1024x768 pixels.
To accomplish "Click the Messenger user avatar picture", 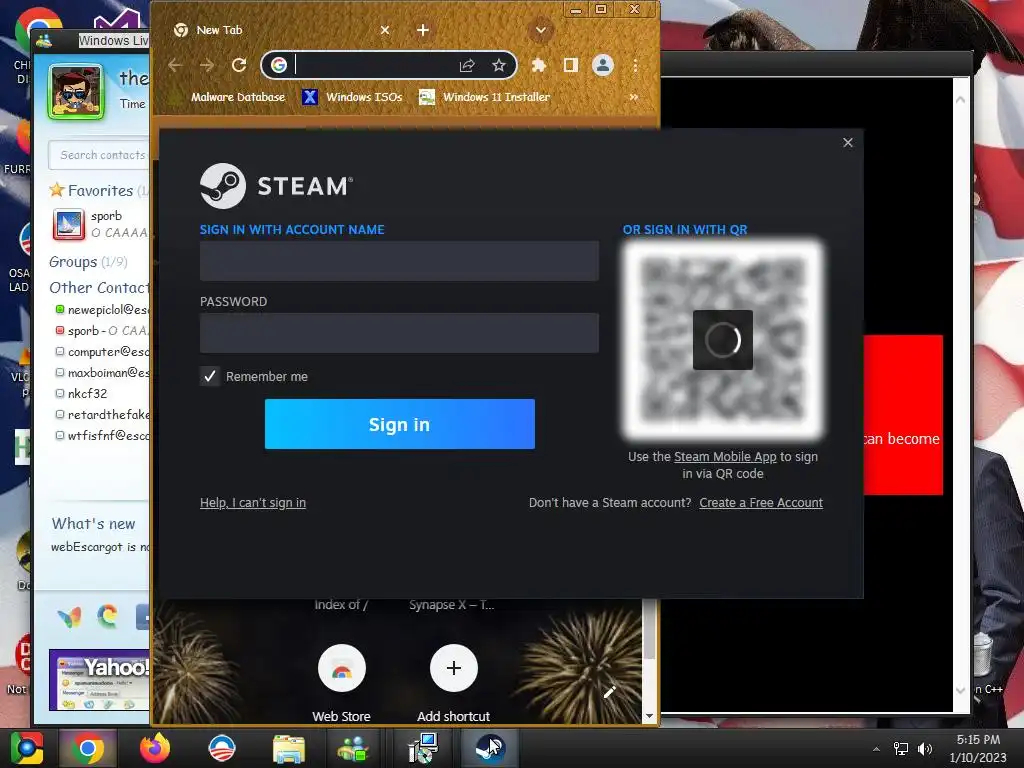I will [x=76, y=91].
